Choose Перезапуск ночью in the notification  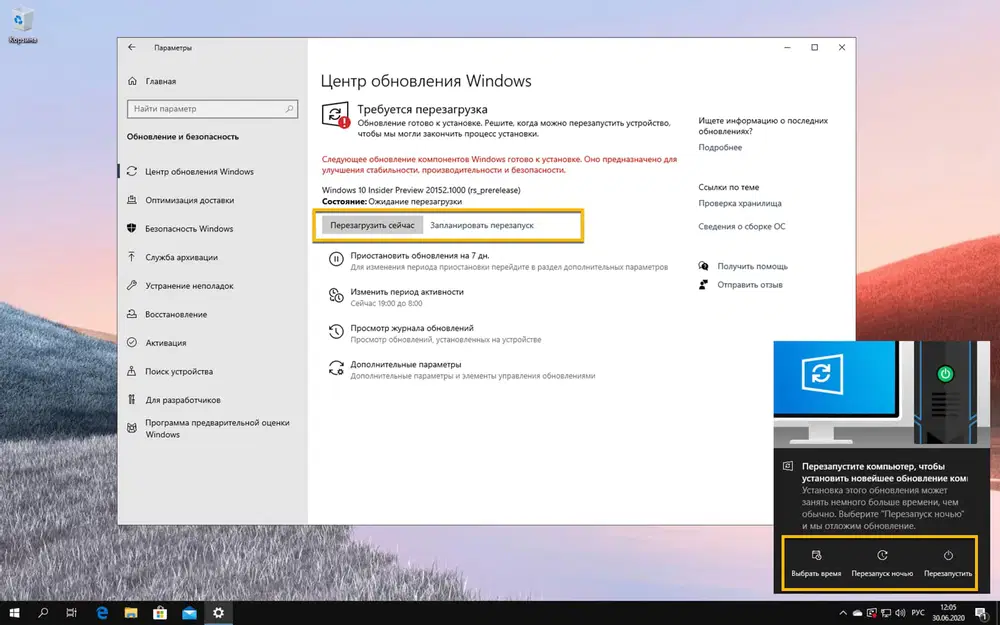(884, 563)
